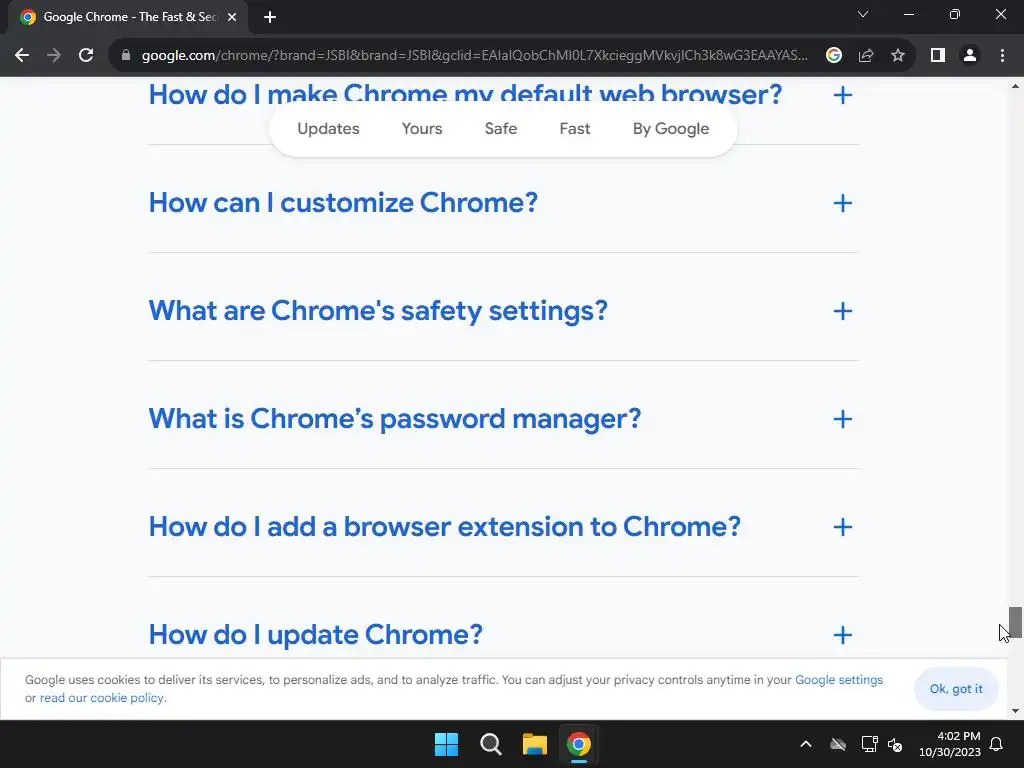The height and width of the screenshot is (768, 1024).
Task: Click the Google icon in address bar
Action: click(833, 56)
